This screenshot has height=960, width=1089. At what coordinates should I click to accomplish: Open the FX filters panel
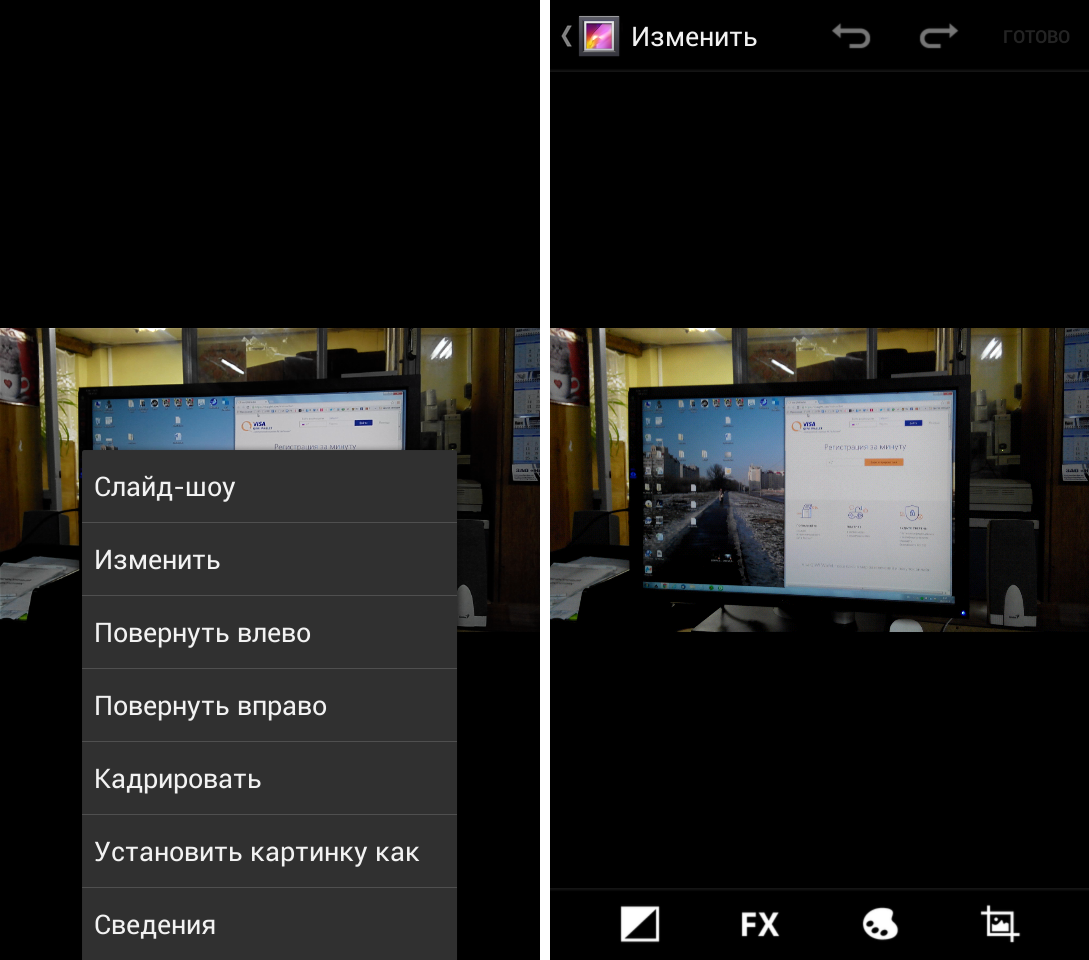point(759,924)
